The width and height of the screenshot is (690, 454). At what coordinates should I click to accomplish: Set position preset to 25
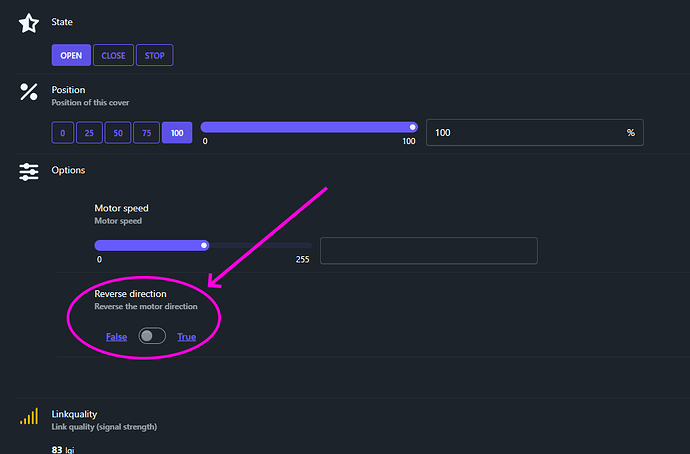point(90,132)
